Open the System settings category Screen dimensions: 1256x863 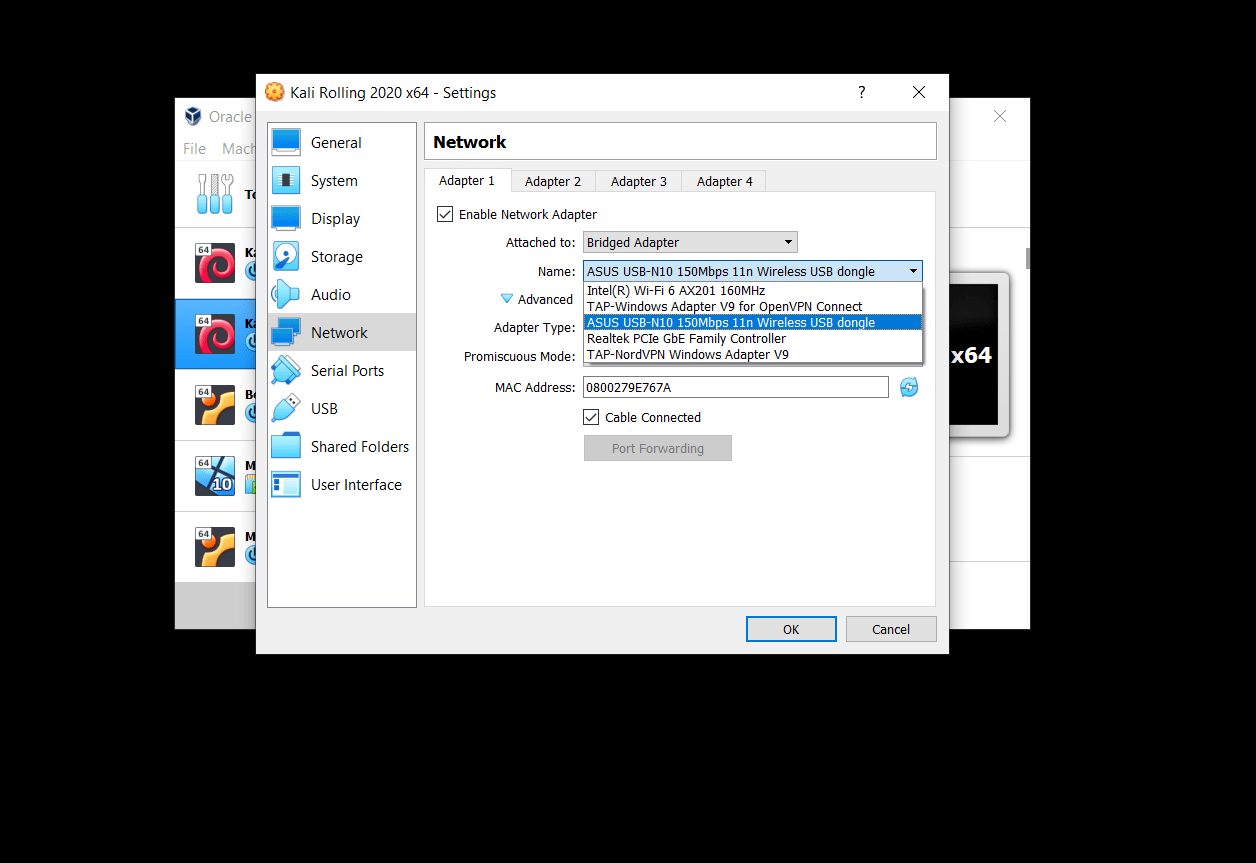(x=341, y=181)
